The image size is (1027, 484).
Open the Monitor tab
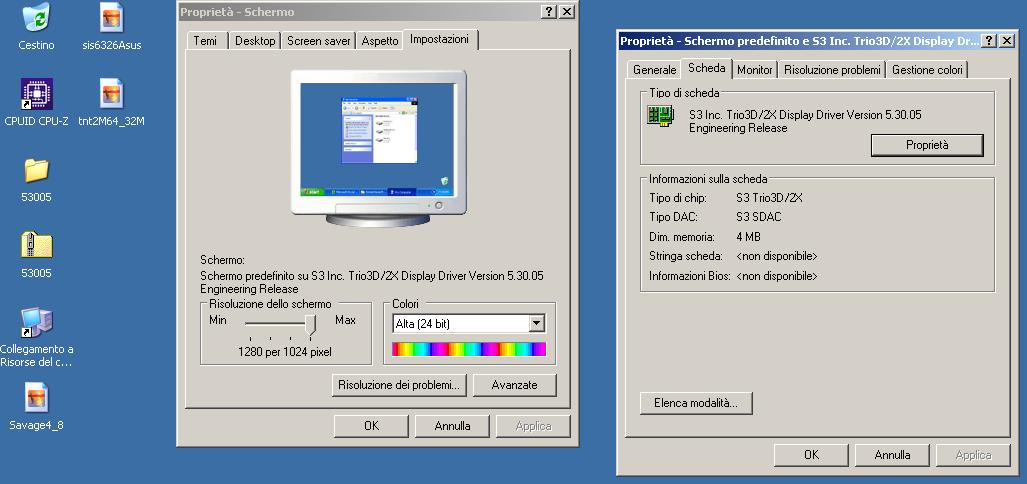click(x=755, y=69)
